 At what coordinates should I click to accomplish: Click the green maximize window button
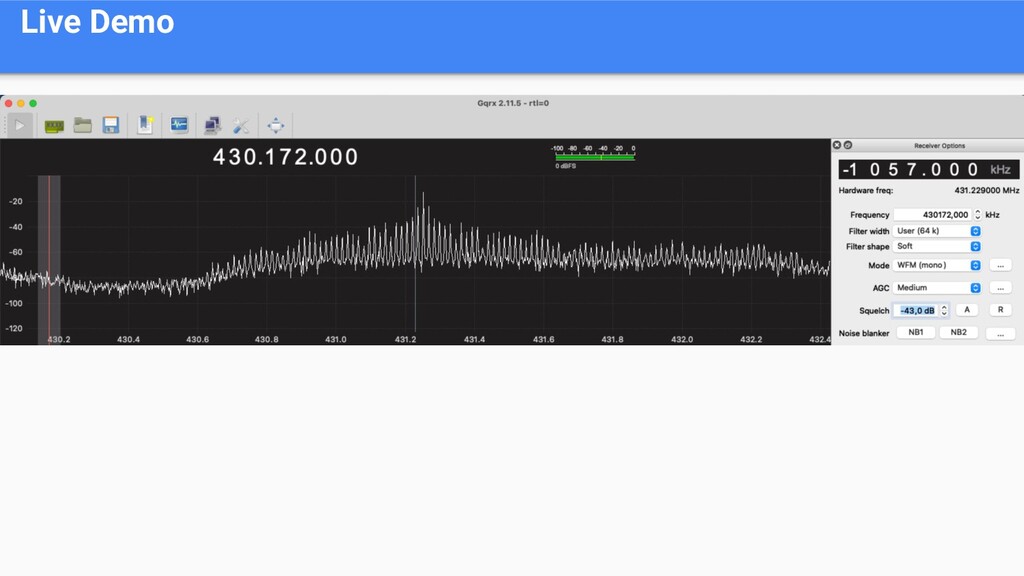coord(33,103)
